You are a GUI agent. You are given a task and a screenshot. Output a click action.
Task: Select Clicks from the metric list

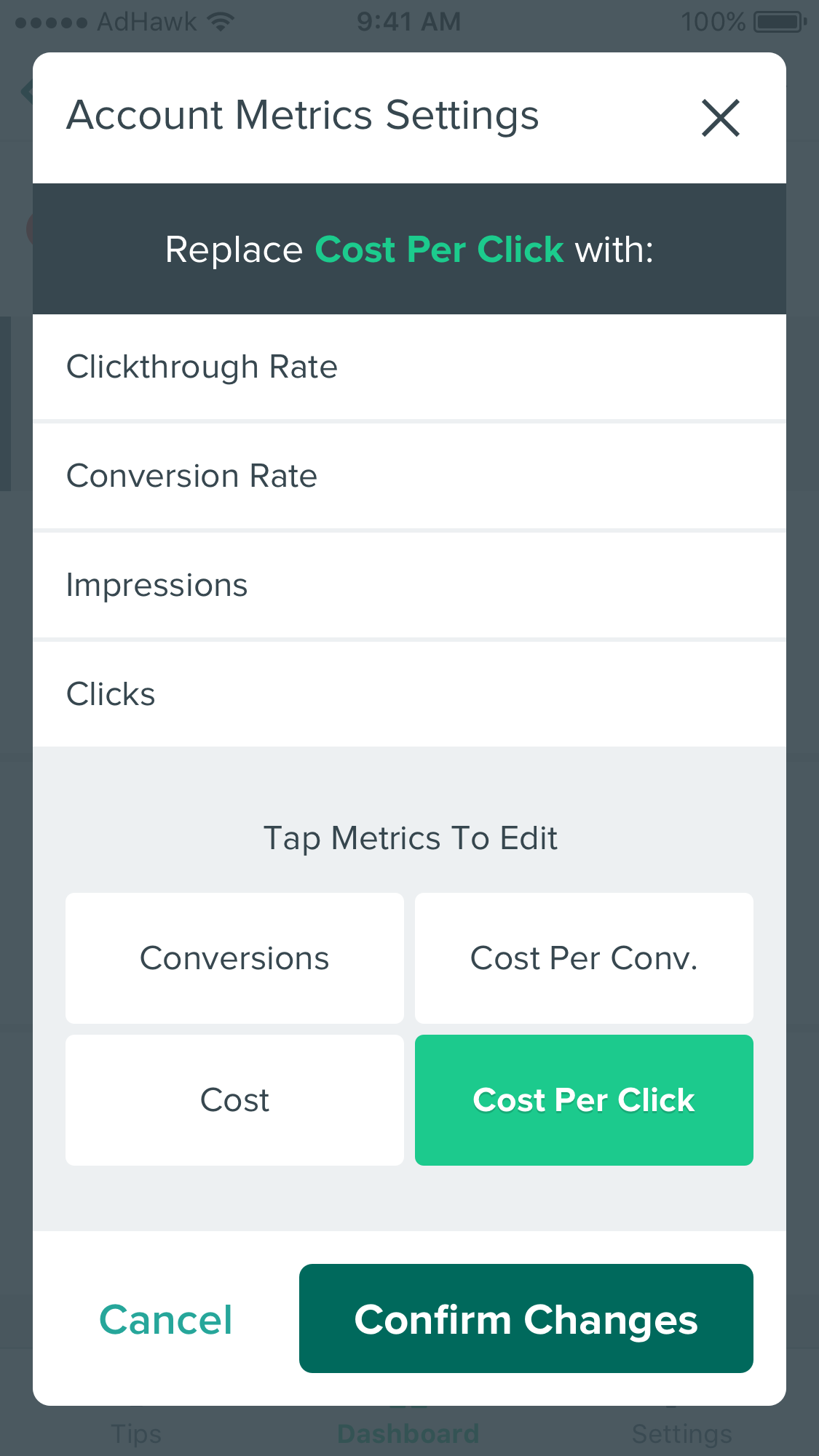(x=409, y=694)
